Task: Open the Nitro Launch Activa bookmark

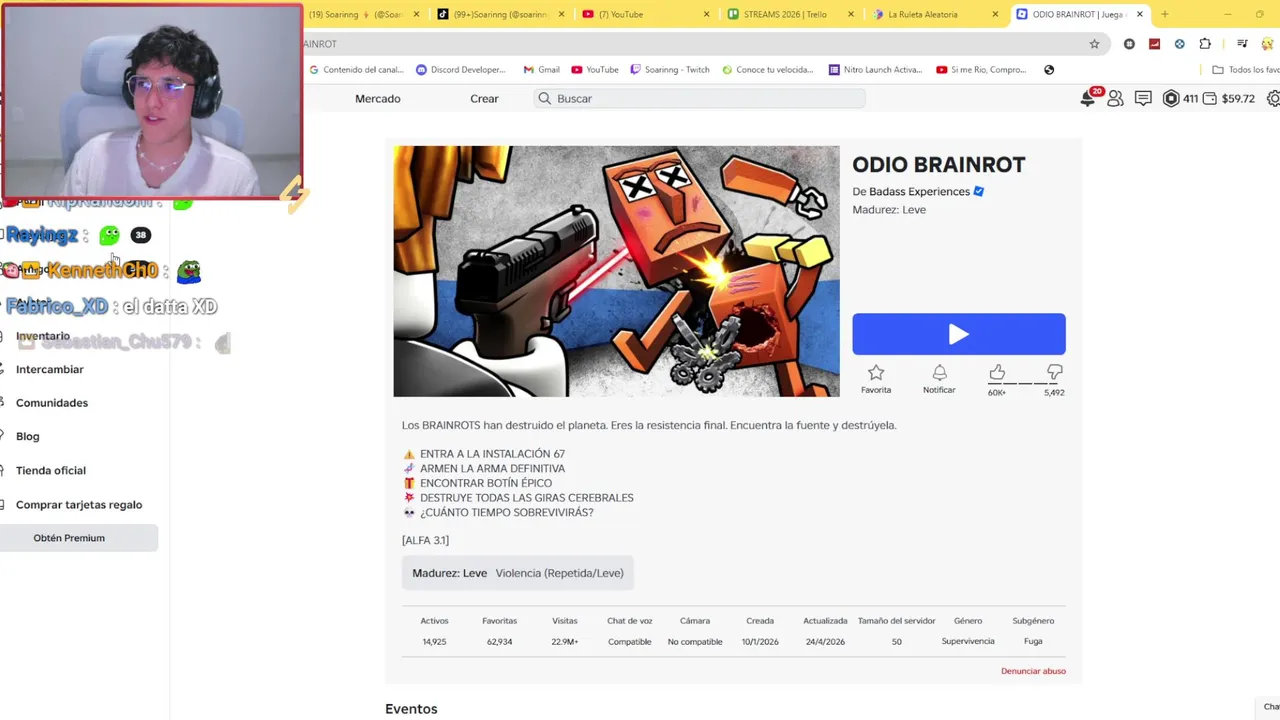Action: point(876,70)
